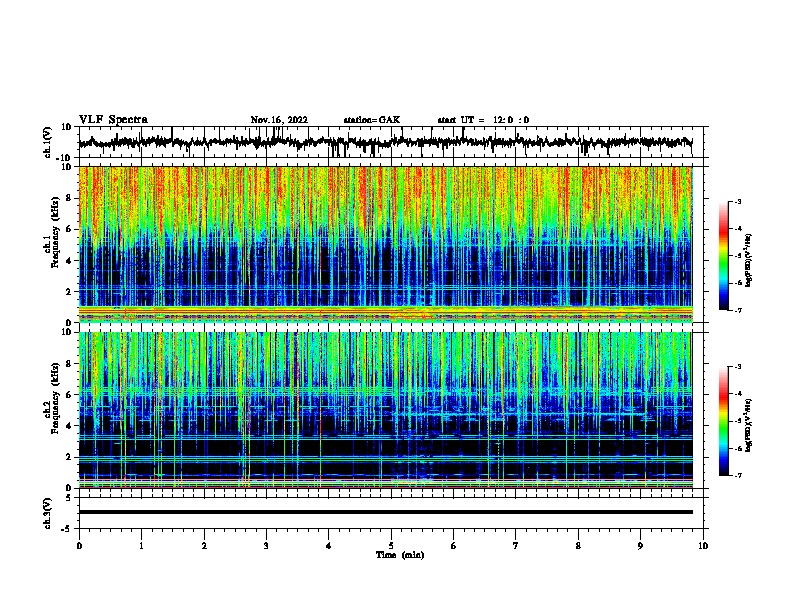Viewport: 792px width, 612px height.
Task: Click the "start UT = 12:0 :0" text
Action: point(483,120)
